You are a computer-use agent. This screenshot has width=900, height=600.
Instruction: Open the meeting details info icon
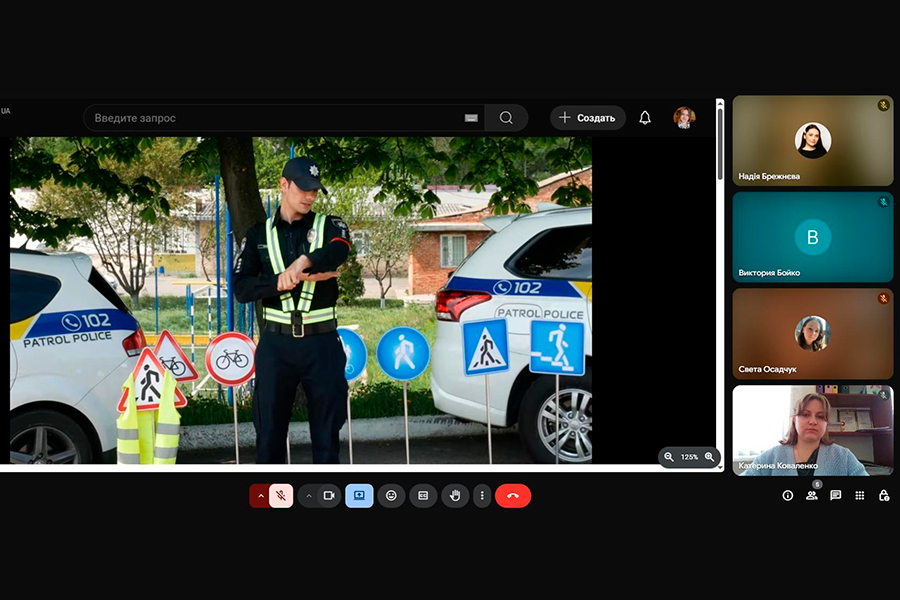point(787,495)
